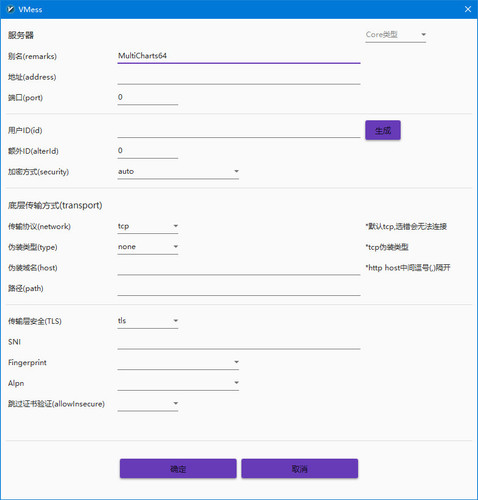478x500 pixels.
Task: Click the 确定 confirm button
Action: 178,469
